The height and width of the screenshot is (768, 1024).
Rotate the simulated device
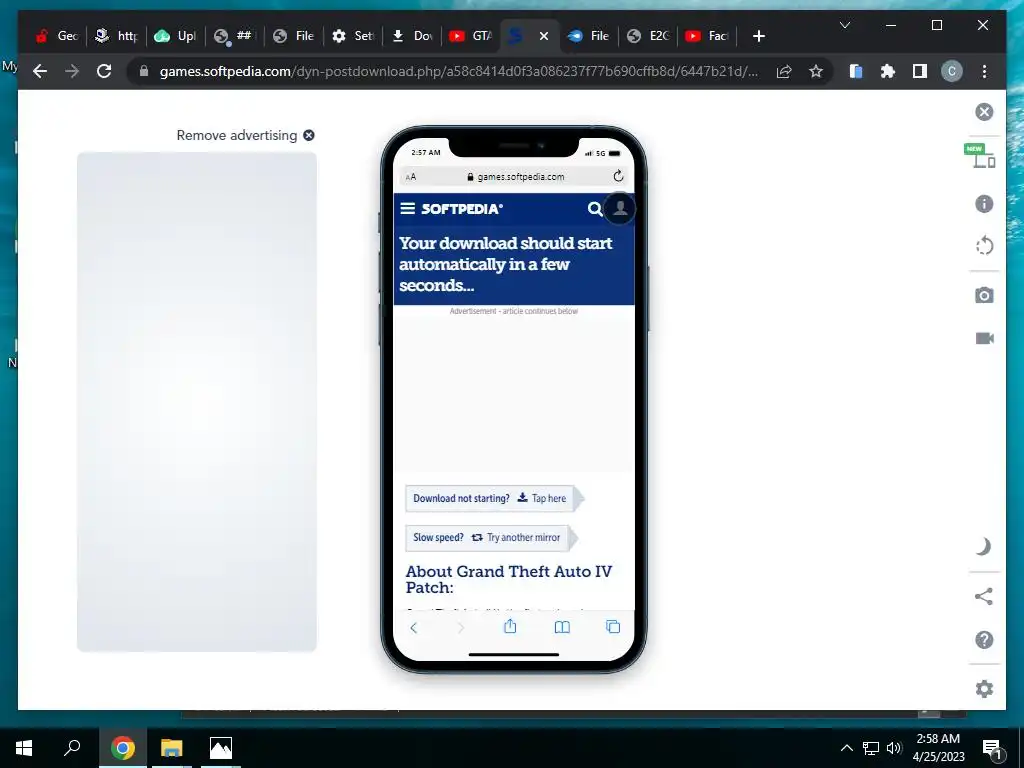984,246
